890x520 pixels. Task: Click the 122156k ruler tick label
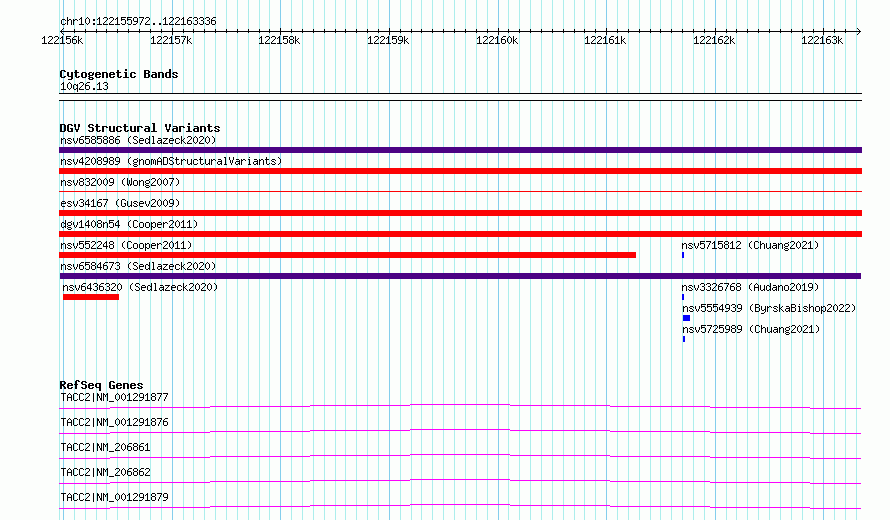tap(62, 40)
